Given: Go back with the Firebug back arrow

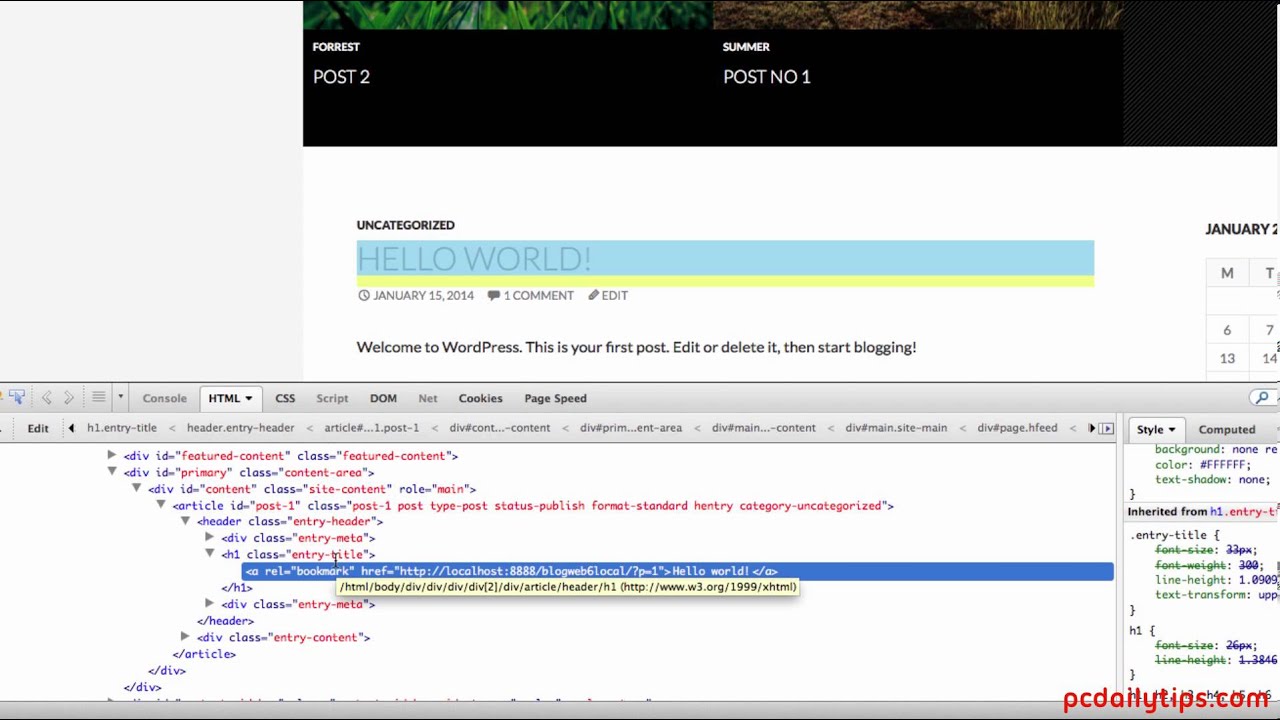Looking at the screenshot, I should [x=46, y=398].
